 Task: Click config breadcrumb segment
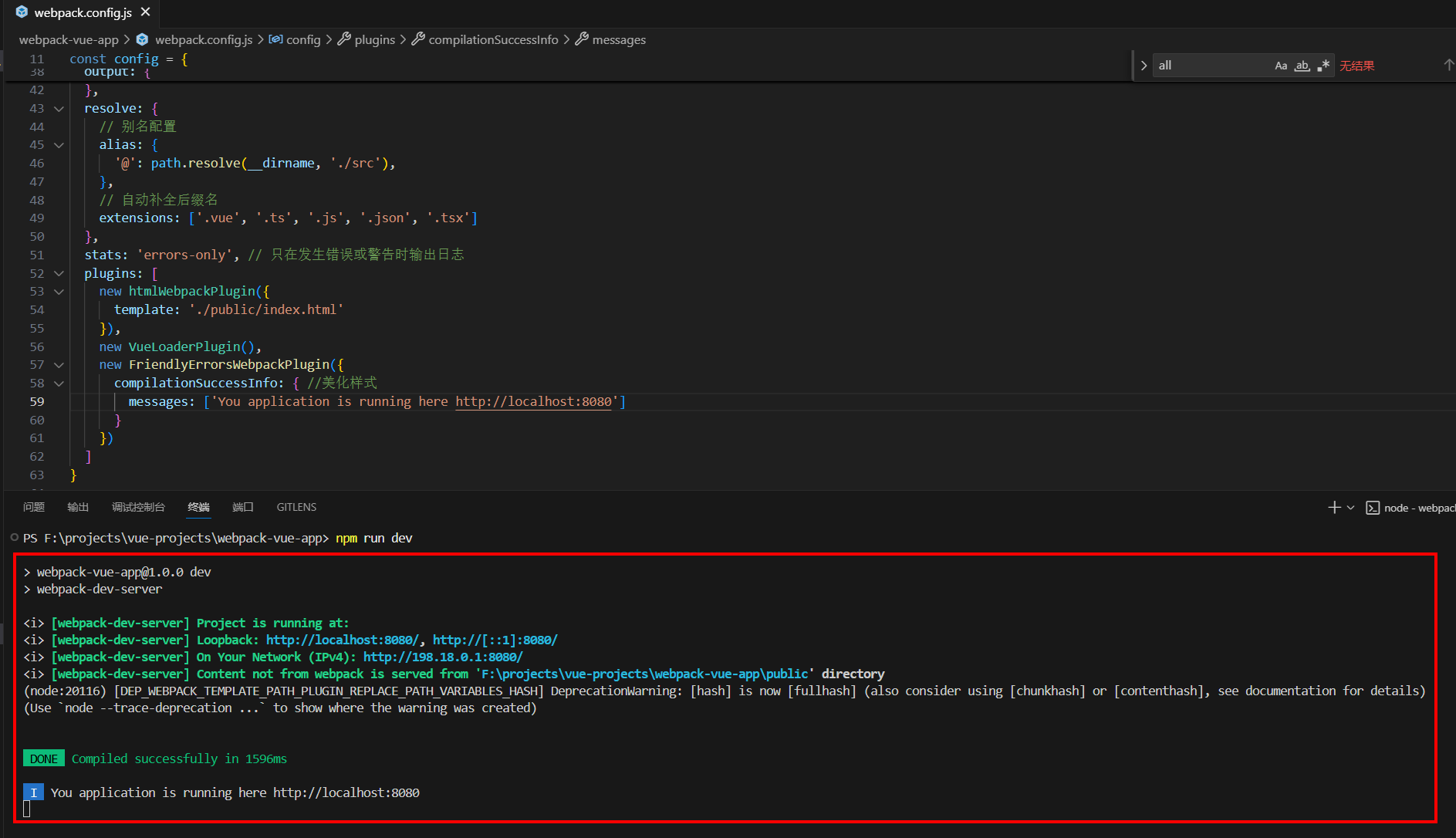click(303, 39)
